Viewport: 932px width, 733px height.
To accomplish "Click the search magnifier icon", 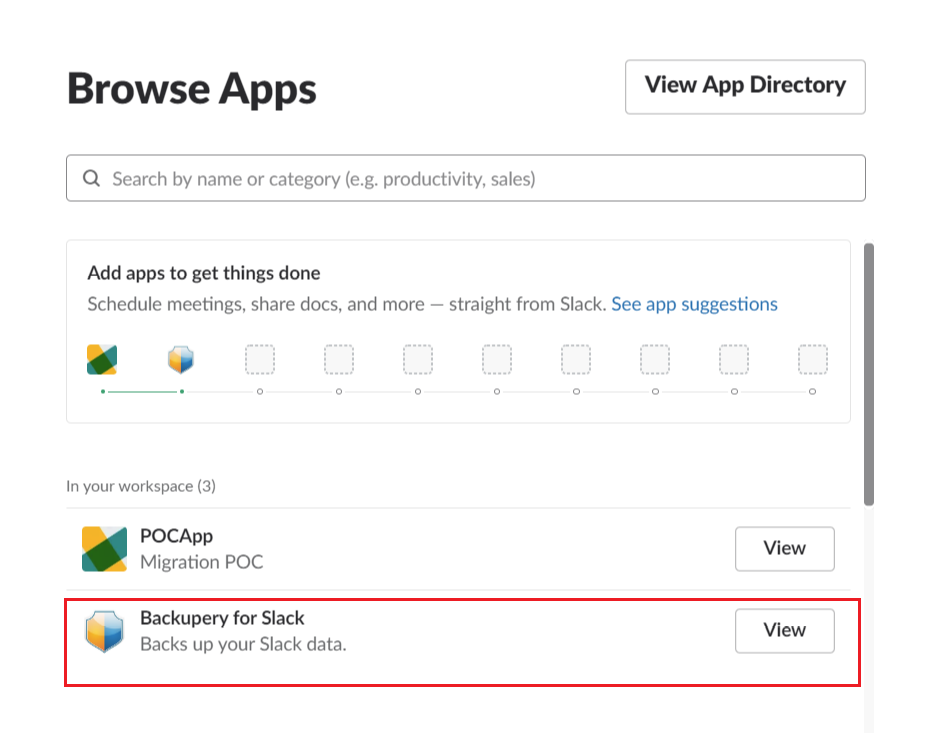I will click(x=91, y=178).
